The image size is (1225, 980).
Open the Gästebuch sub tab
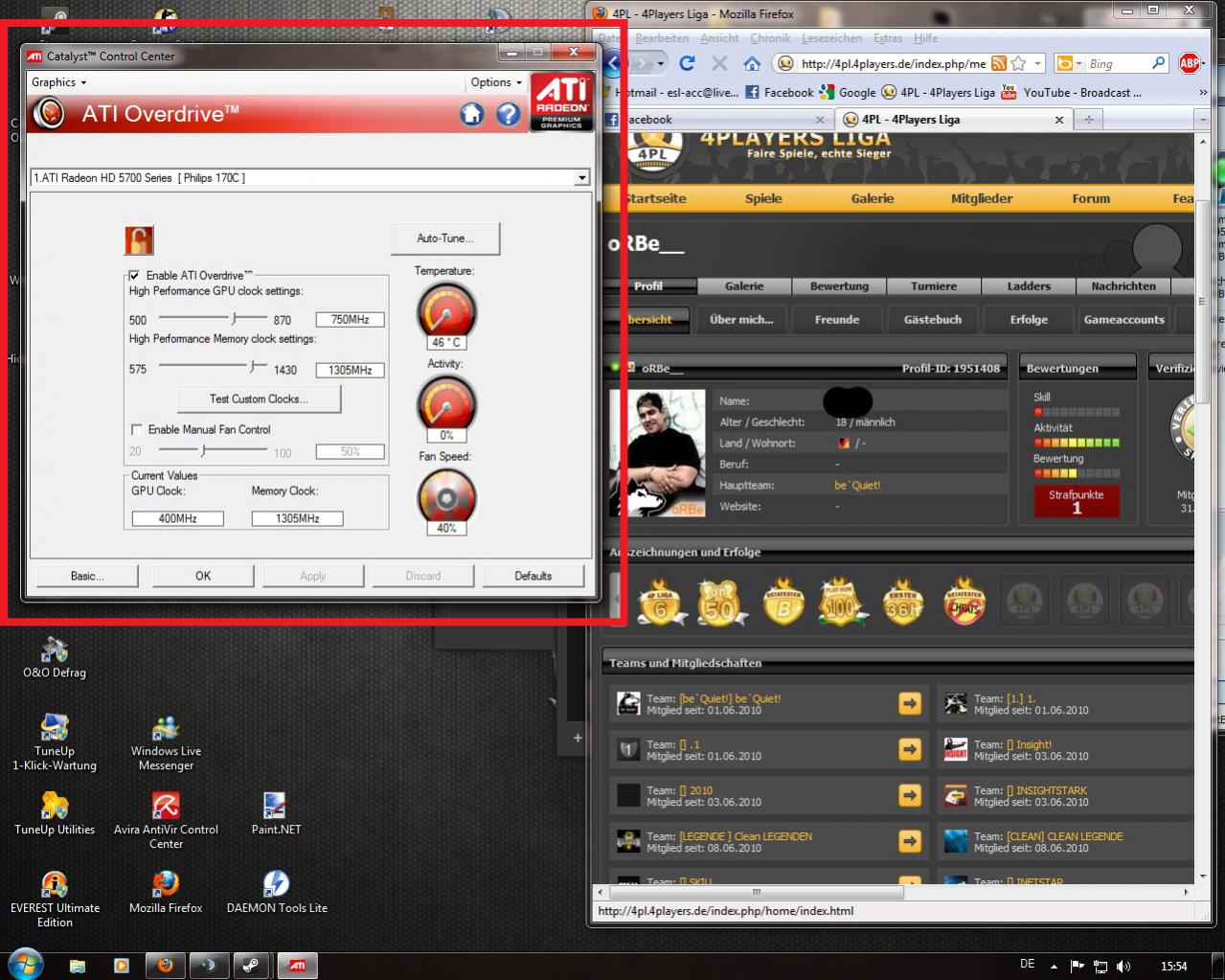(934, 320)
